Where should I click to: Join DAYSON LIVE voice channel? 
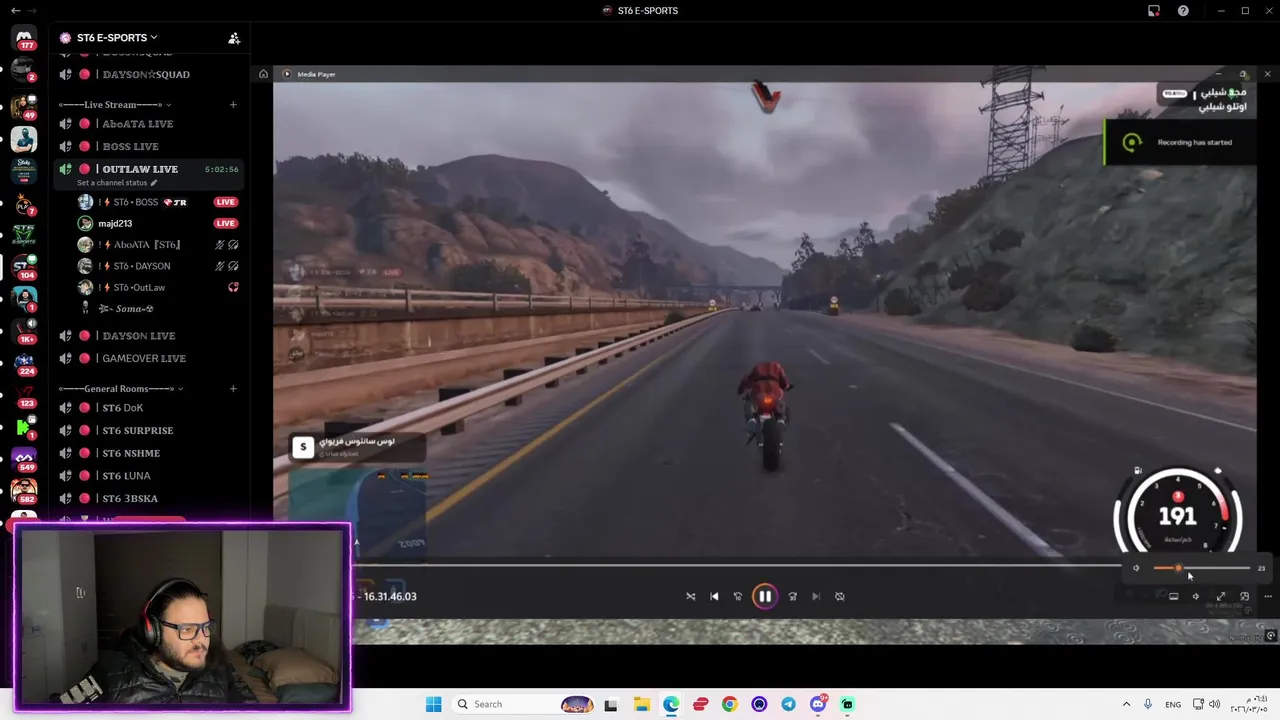(150, 336)
